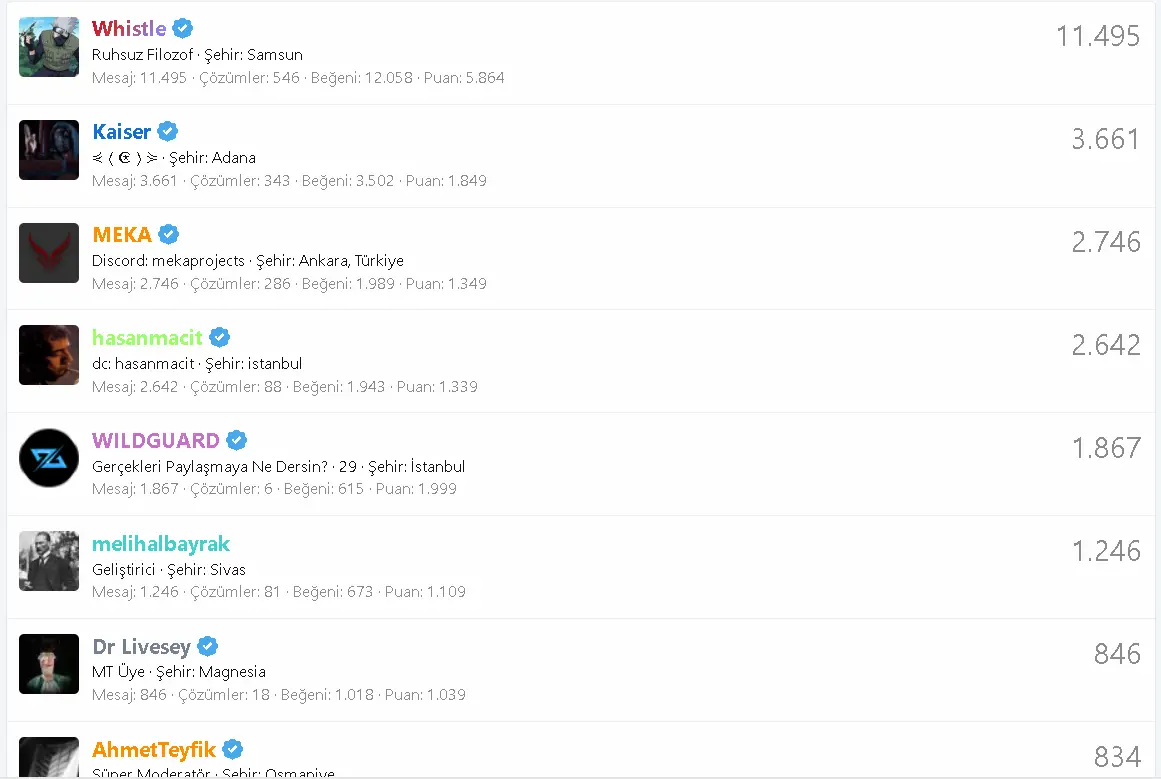
Task: Open Whistle's profile avatar image
Action: coord(49,47)
